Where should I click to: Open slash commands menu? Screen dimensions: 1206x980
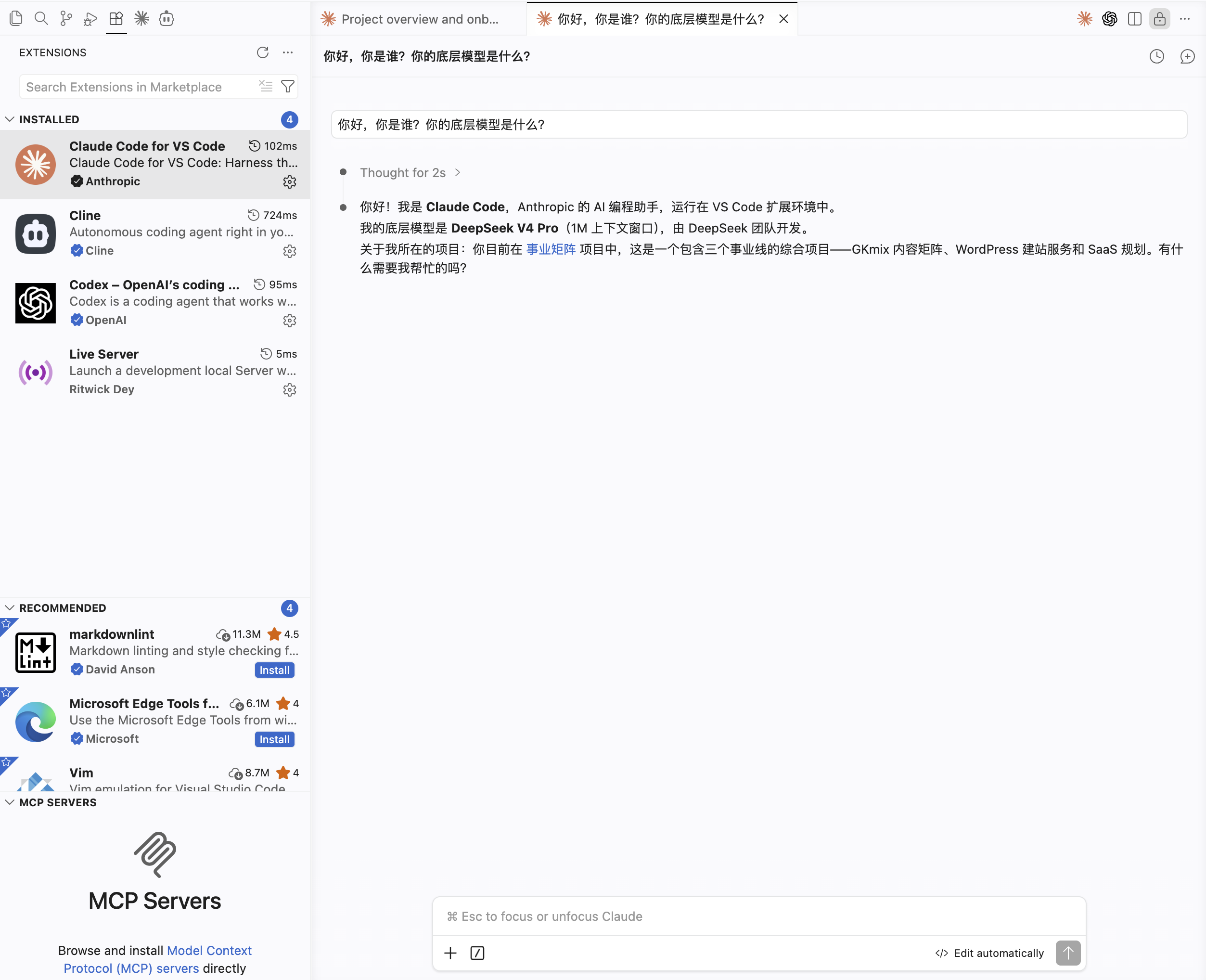[x=477, y=954]
